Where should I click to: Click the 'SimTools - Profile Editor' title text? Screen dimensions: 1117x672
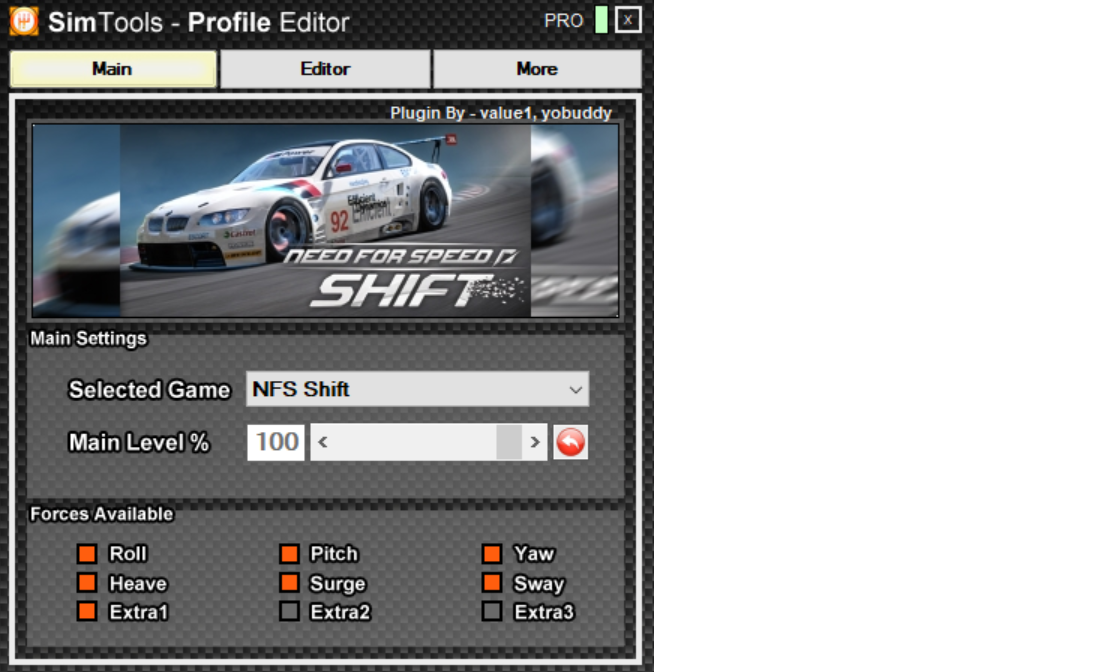[x=199, y=22]
